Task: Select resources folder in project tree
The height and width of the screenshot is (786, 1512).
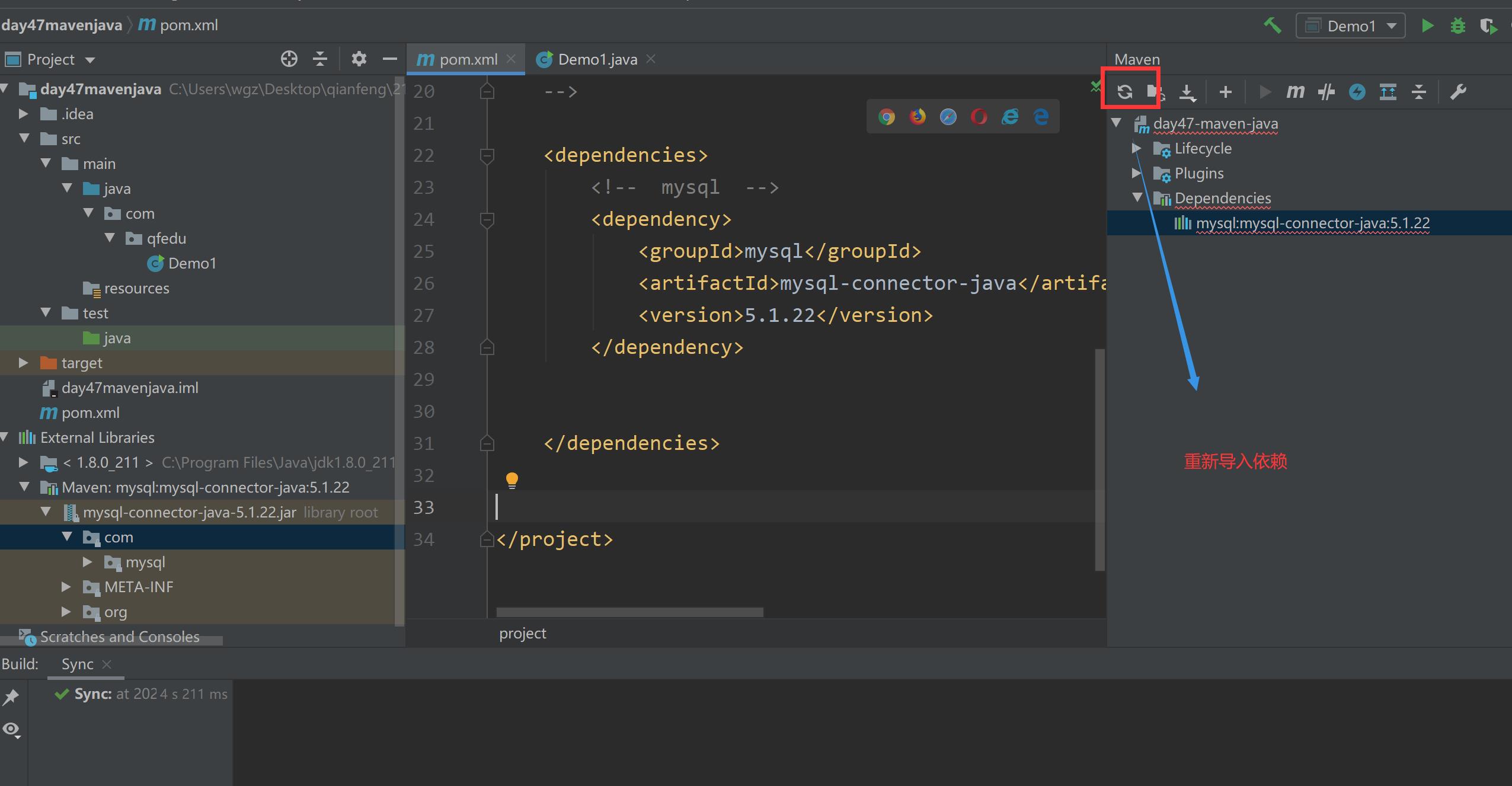Action: (x=126, y=288)
